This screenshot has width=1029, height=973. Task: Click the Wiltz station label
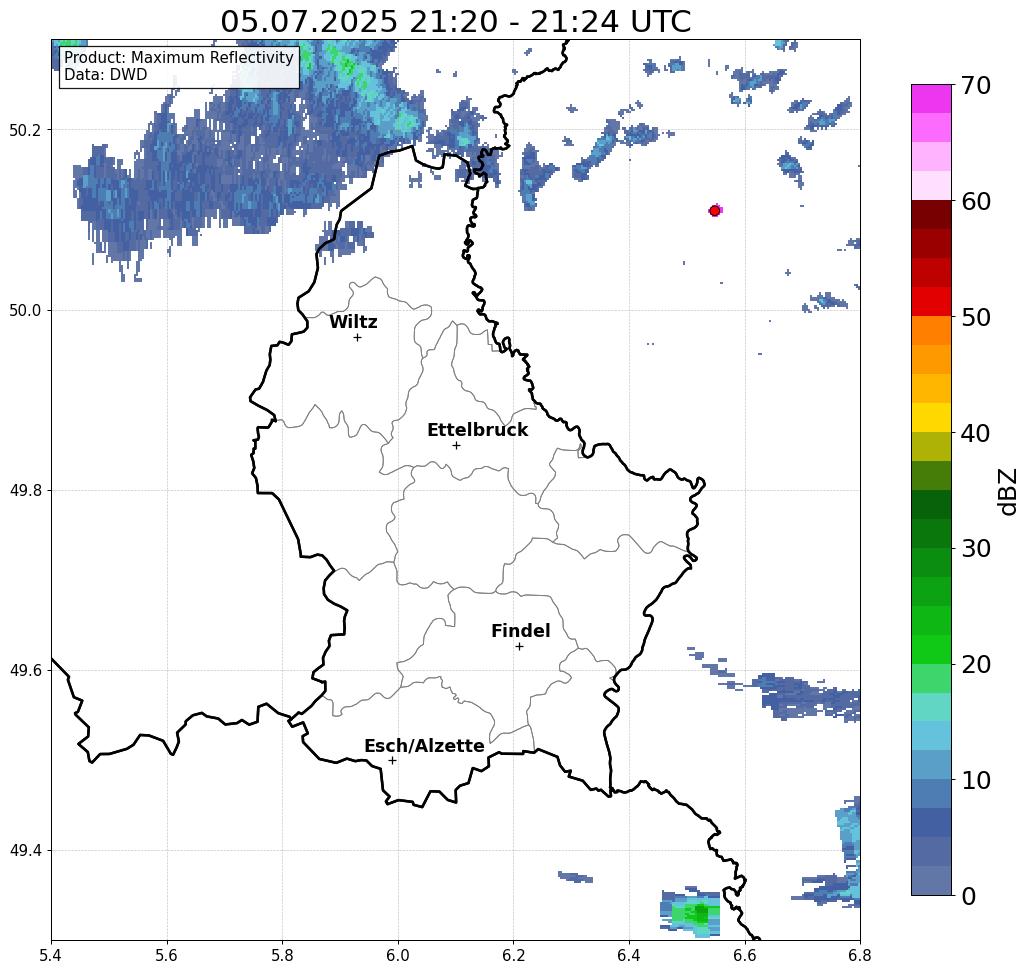pyautogui.click(x=353, y=322)
